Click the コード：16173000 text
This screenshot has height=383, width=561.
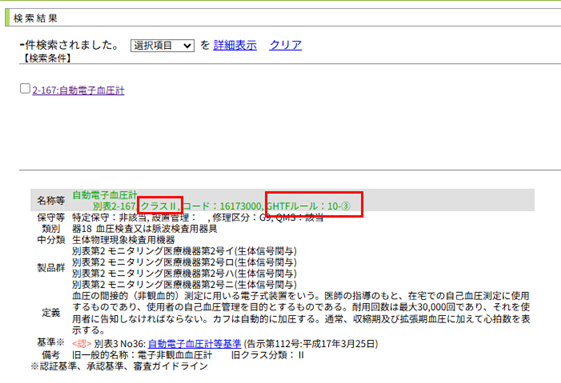222,206
